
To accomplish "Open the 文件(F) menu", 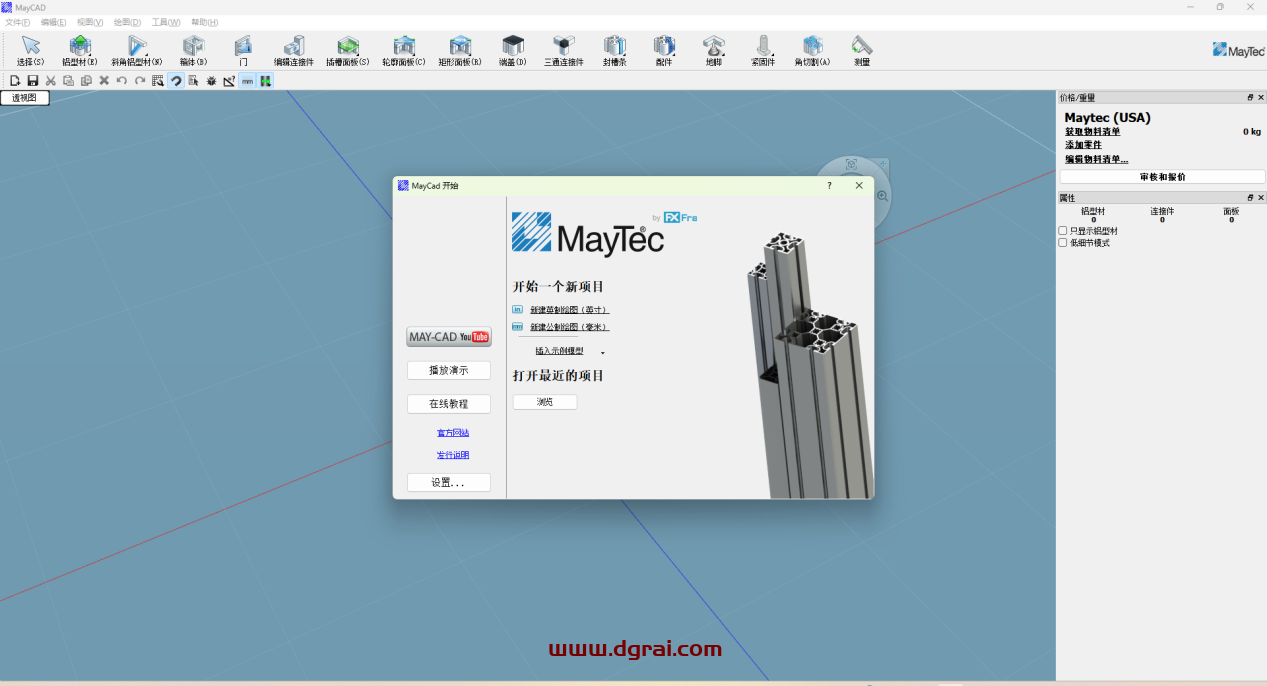I will [x=17, y=22].
